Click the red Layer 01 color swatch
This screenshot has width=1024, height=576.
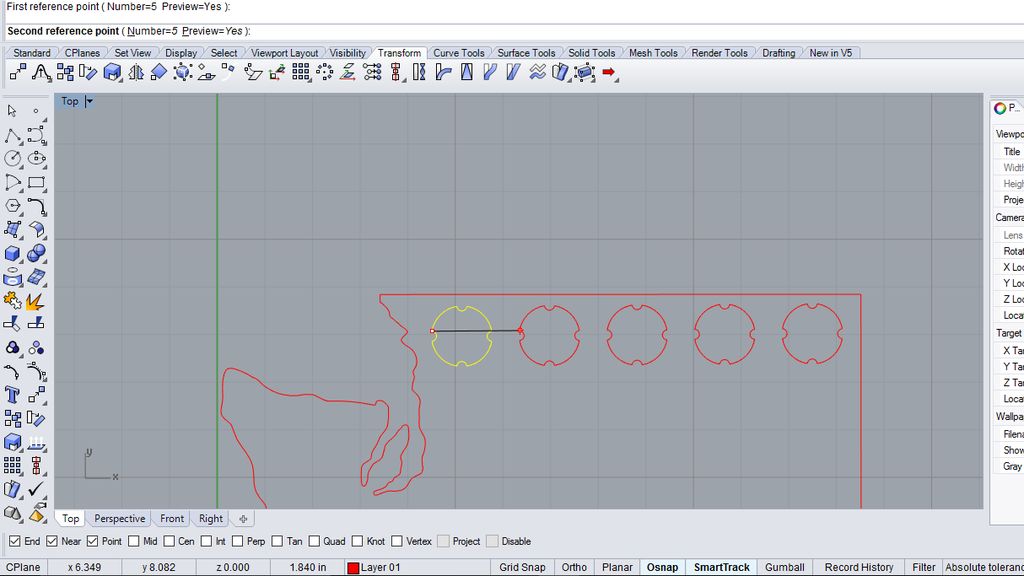coord(353,568)
